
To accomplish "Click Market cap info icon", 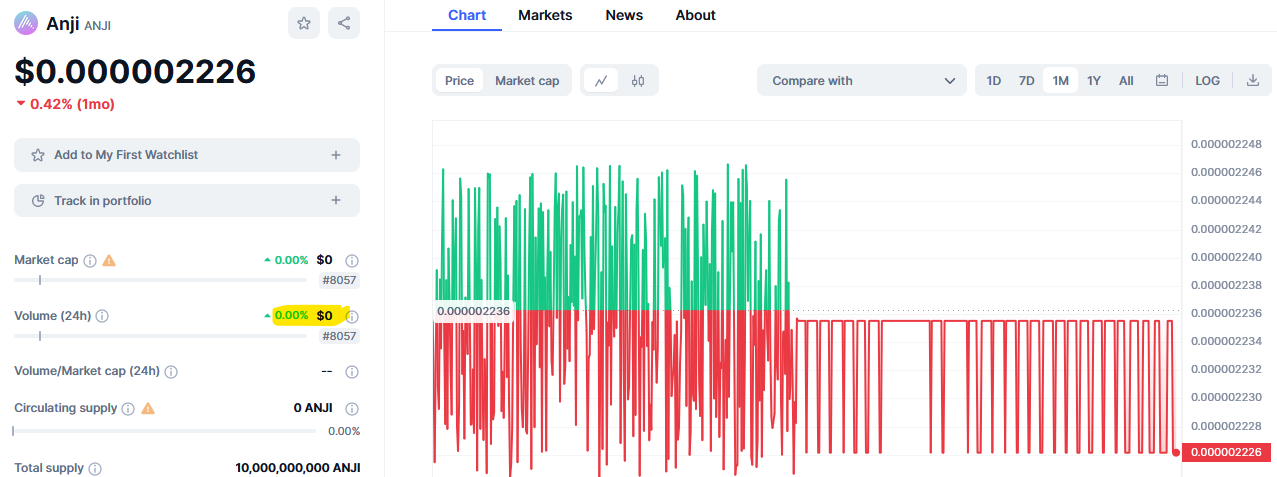I will 90,260.
